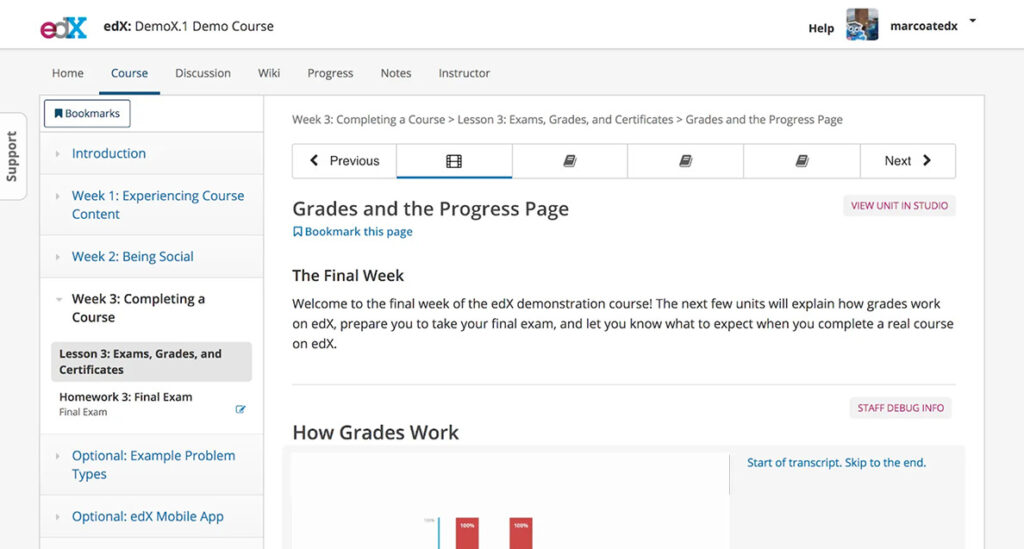The image size is (1024, 549).
Task: Expand Week 1: Experiencing Course Content
Action: tap(152, 205)
